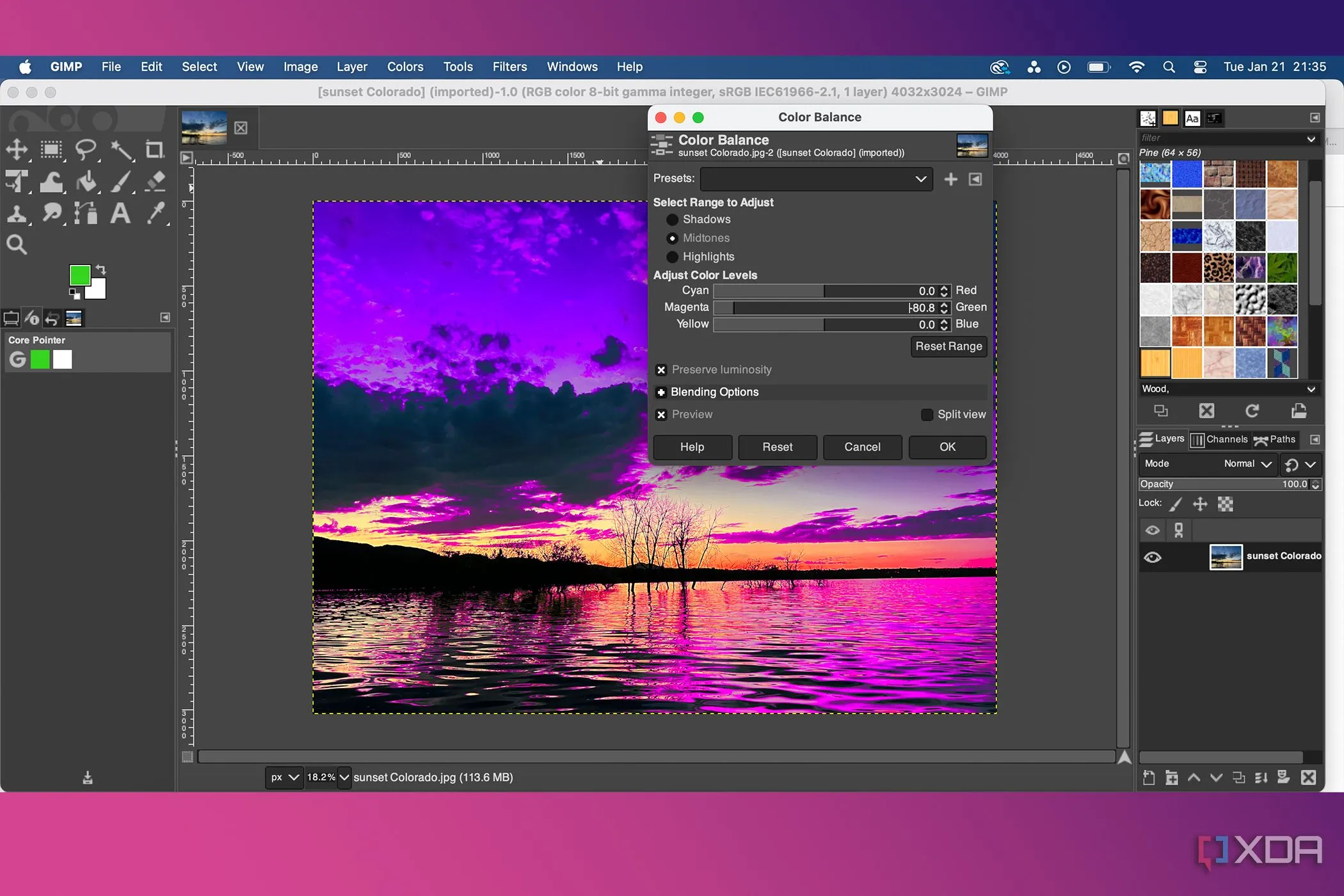Open the Windows menu

572,67
